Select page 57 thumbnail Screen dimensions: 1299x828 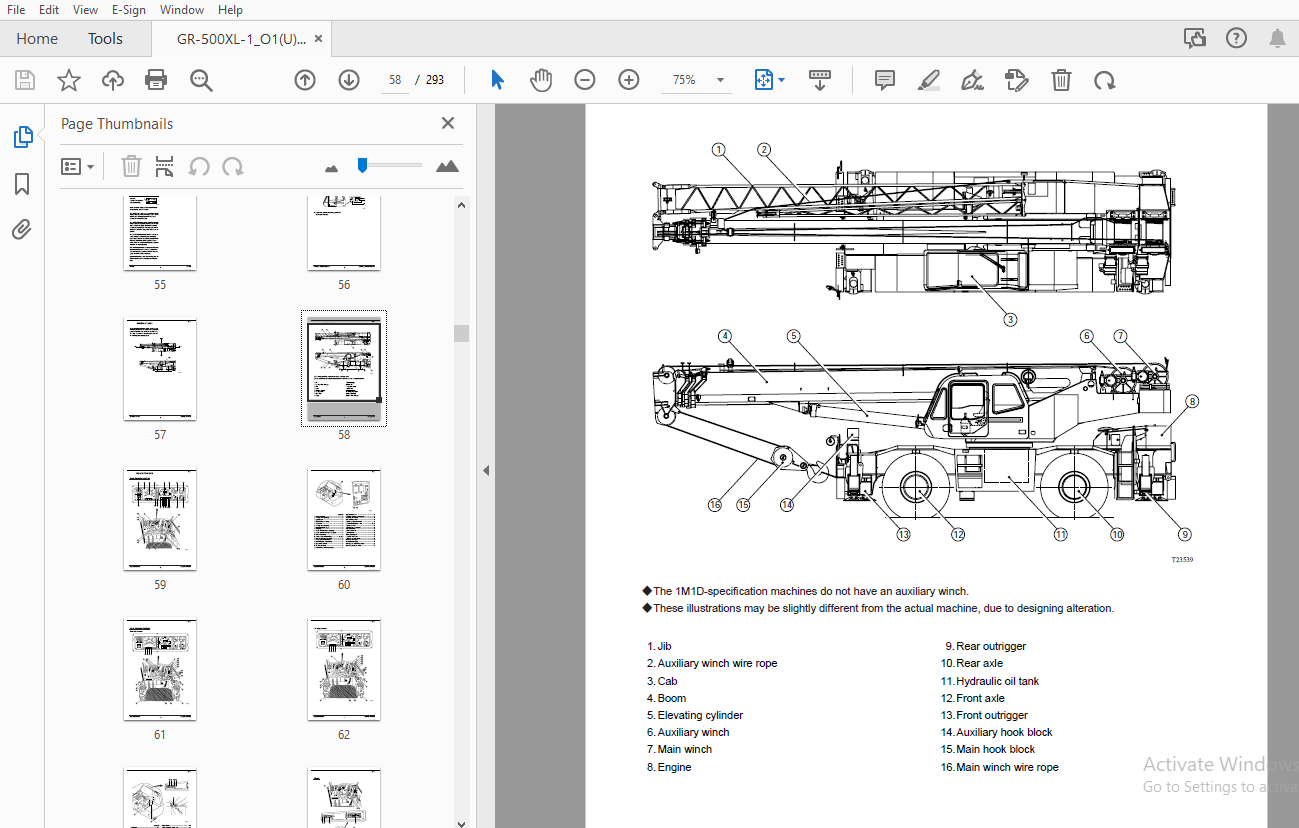tap(160, 370)
